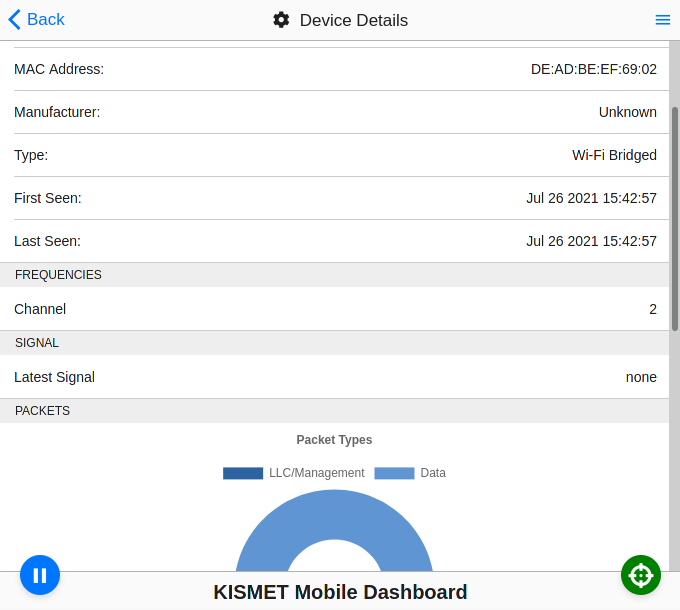Click the Manufacturer value Unknown
The width and height of the screenshot is (680, 610).
click(x=628, y=112)
